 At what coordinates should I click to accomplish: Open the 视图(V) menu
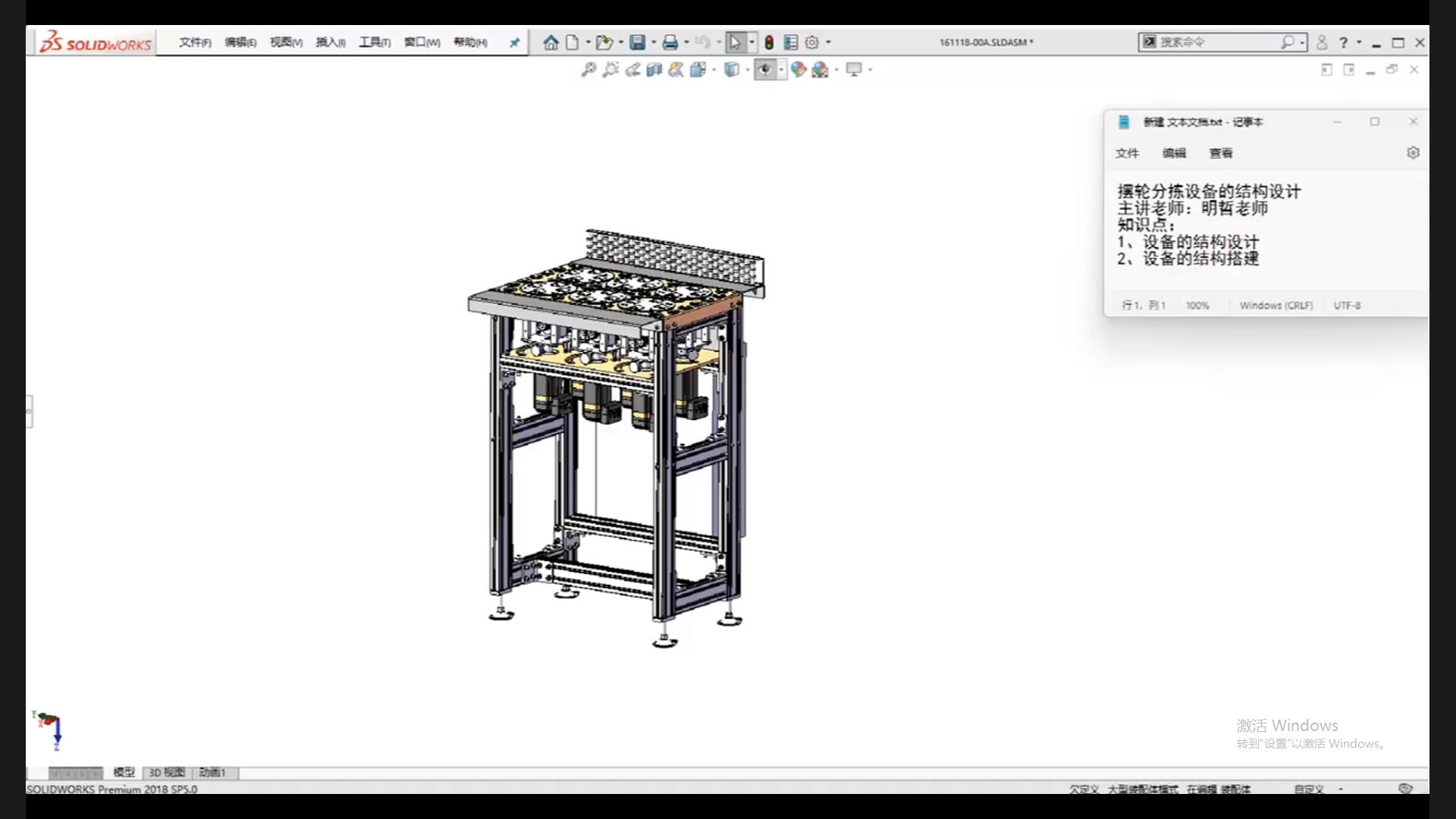coord(286,42)
